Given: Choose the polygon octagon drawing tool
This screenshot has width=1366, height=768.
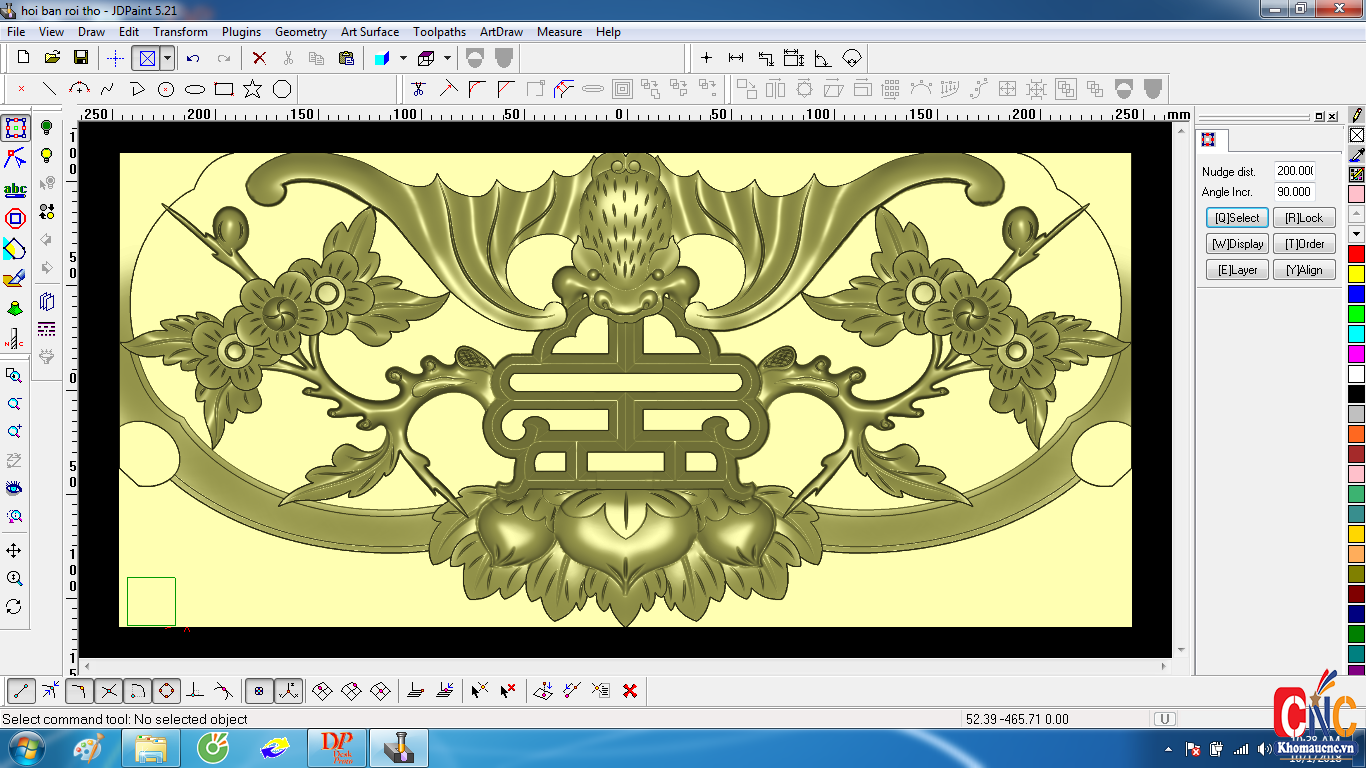Looking at the screenshot, I should coord(282,89).
